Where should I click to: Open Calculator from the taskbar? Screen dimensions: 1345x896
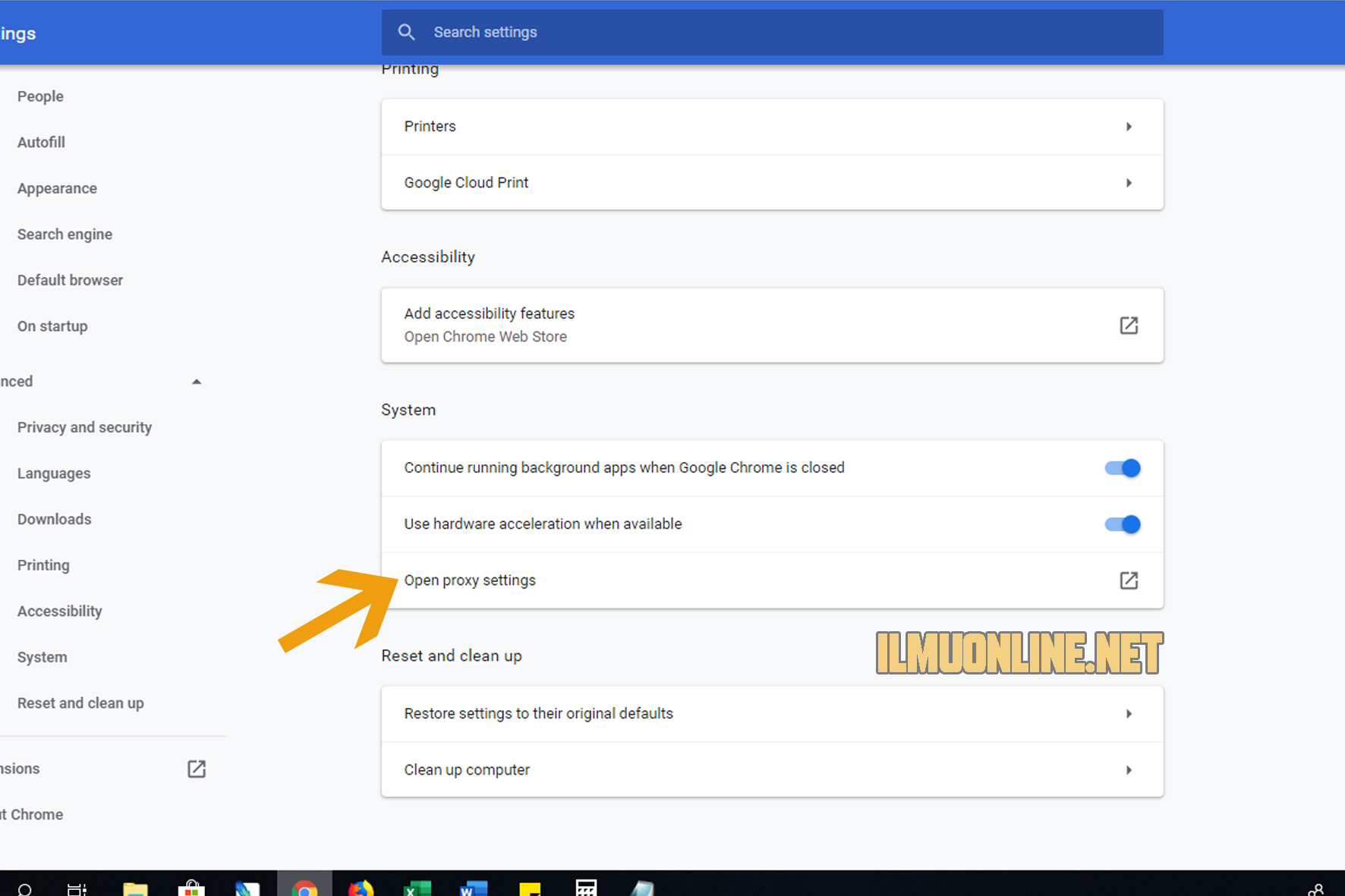586,887
